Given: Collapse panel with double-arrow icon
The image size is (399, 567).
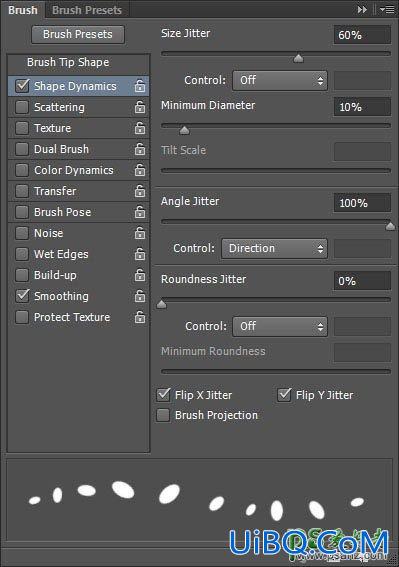Looking at the screenshot, I should [362, 10].
